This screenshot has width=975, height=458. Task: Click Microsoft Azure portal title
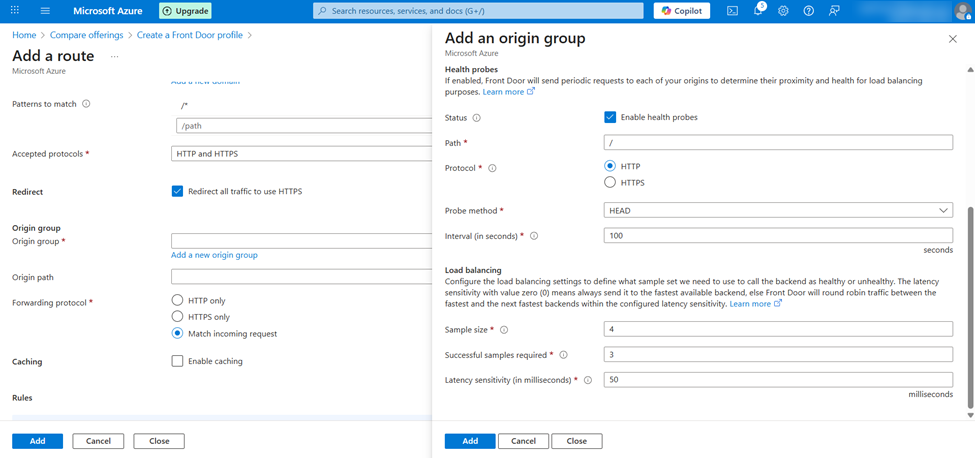(107, 11)
